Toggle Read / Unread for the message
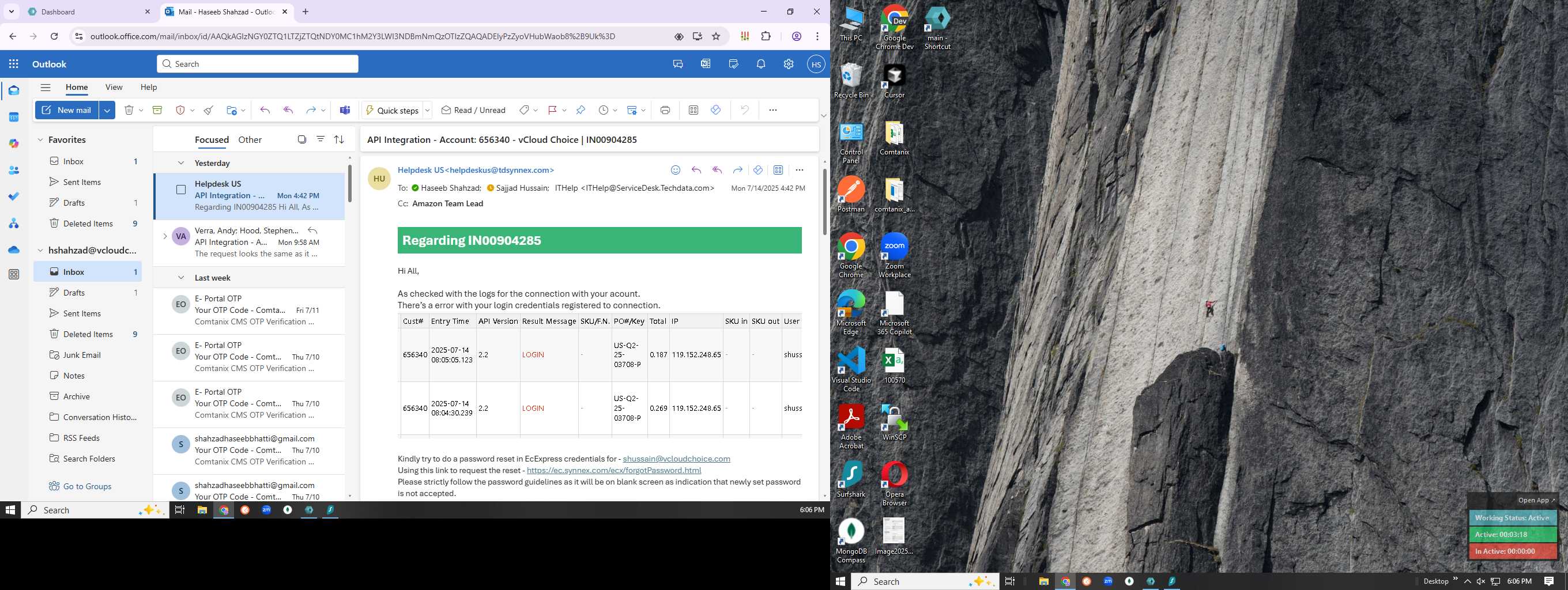The height and width of the screenshot is (590, 1568). pos(473,110)
